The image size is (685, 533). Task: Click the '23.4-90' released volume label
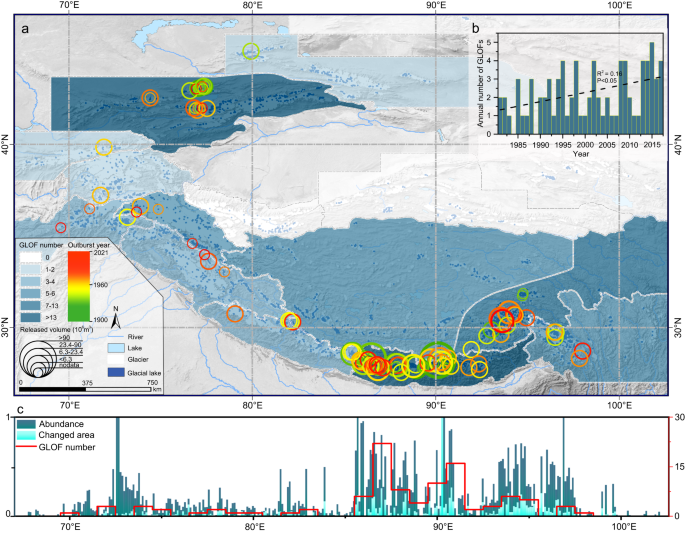(70, 345)
